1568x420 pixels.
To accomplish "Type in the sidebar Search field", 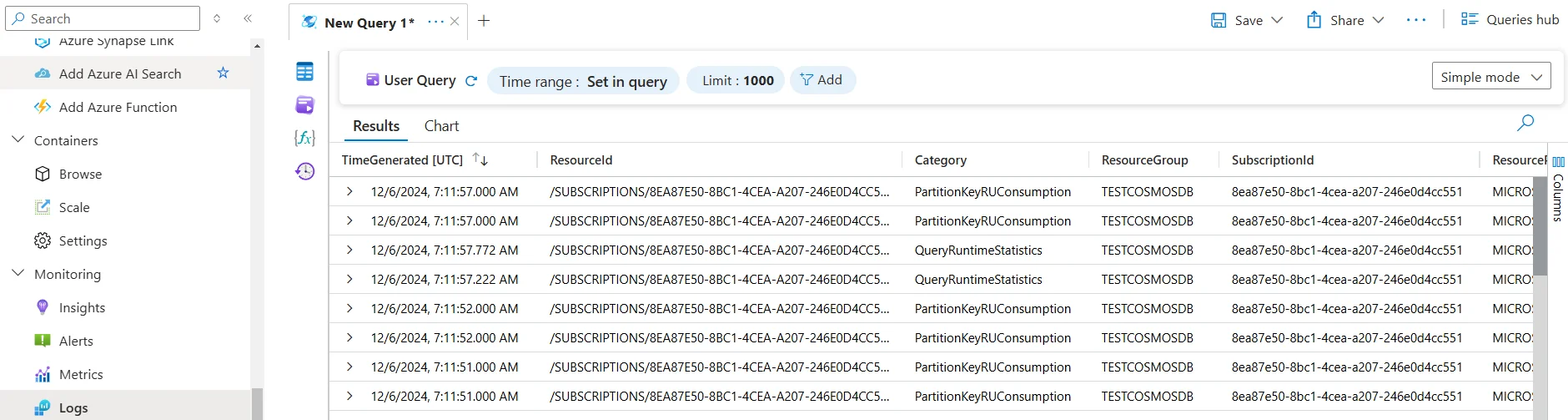I will [108, 18].
